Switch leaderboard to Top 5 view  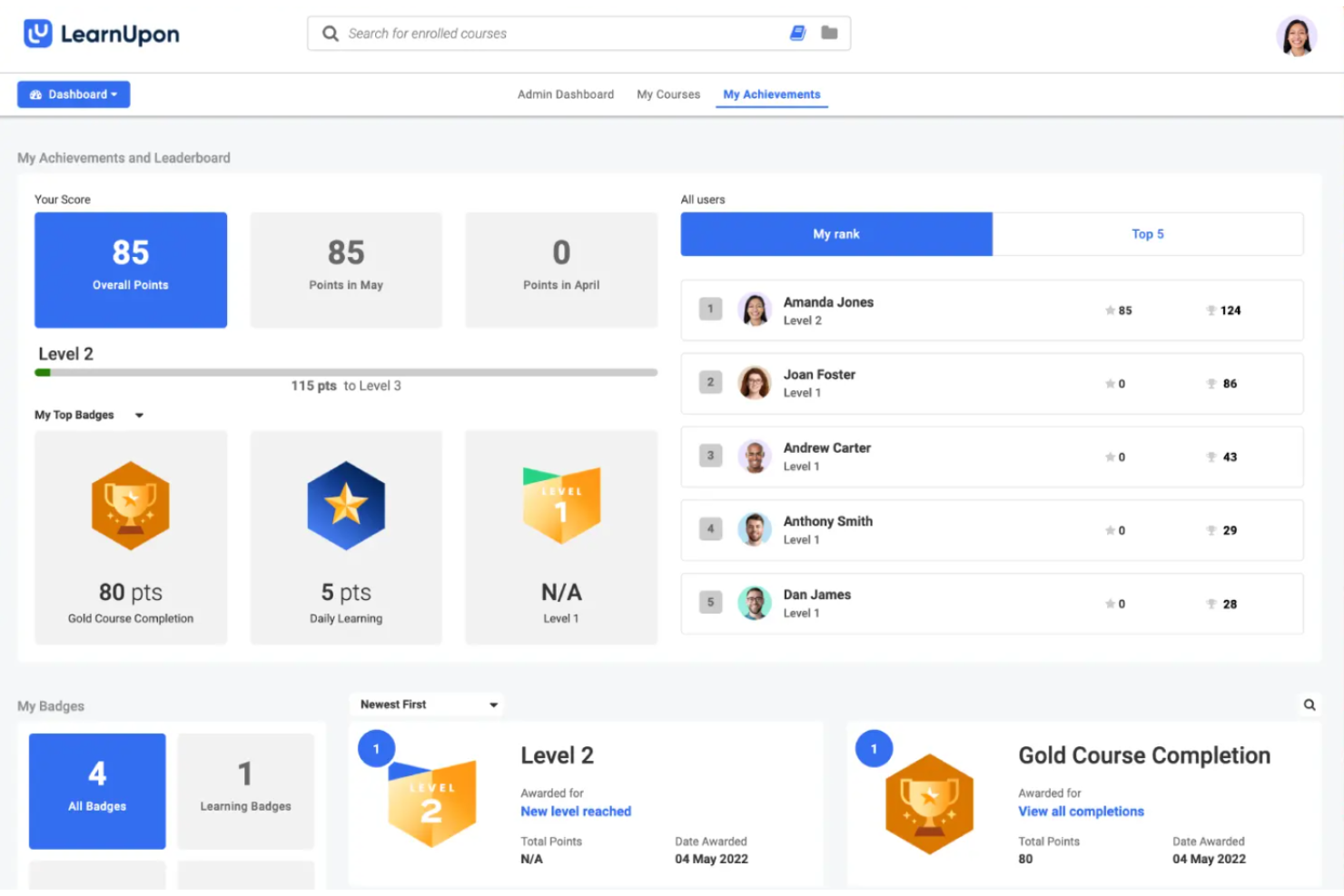click(1148, 233)
